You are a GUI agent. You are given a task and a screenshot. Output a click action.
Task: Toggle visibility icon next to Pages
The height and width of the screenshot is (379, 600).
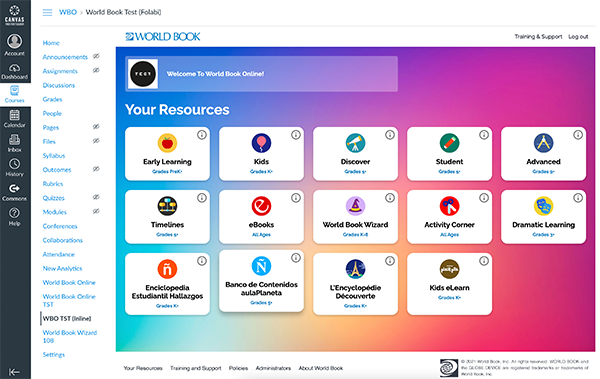pyautogui.click(x=96, y=127)
